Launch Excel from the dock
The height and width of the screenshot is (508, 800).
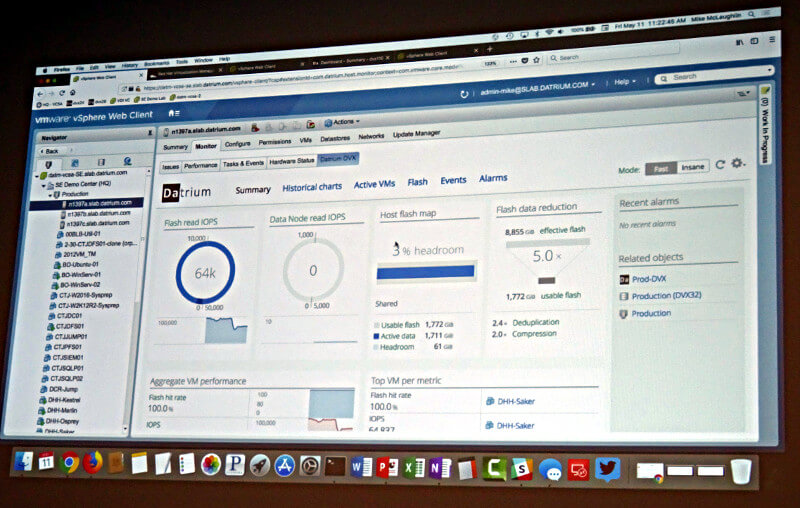(413, 468)
